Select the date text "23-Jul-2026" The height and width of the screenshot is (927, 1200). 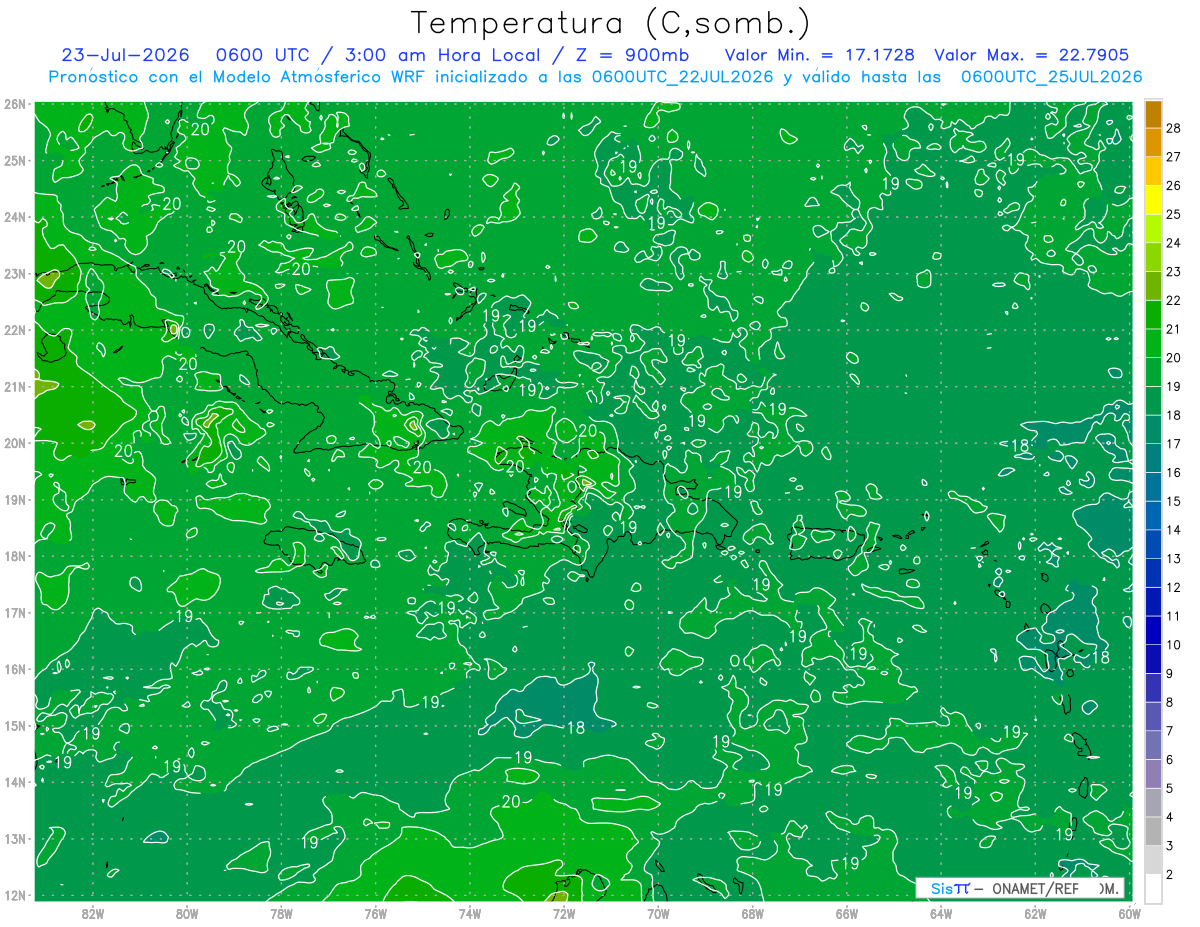click(x=126, y=55)
